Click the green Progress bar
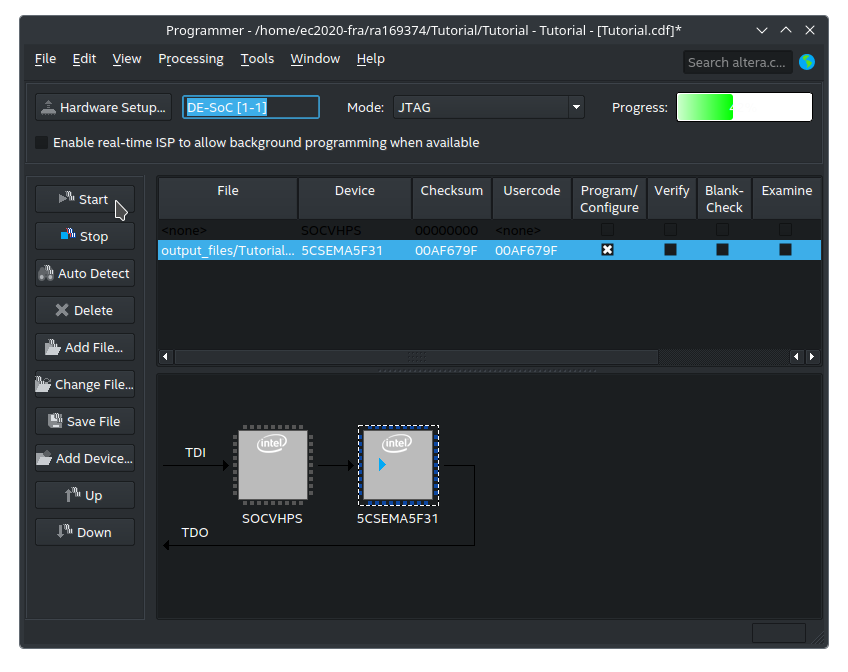This screenshot has height=672, width=848. click(x=744, y=107)
